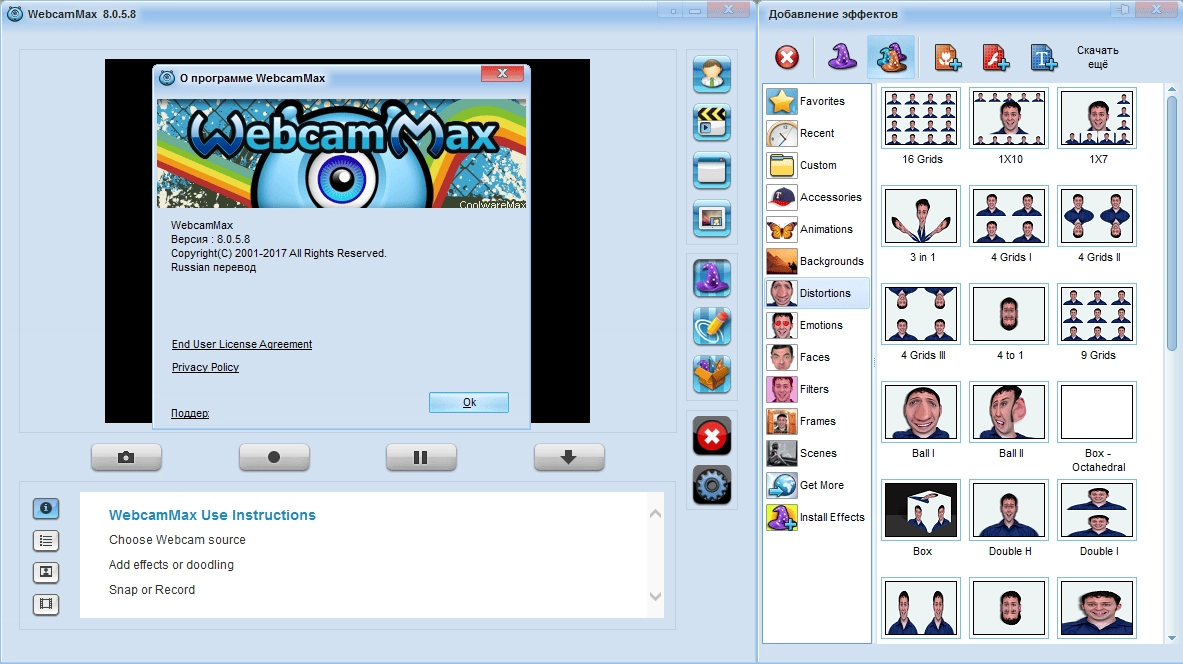Image resolution: width=1183 pixels, height=664 pixels.
Task: Select the Backgrounds category
Action: tap(817, 261)
